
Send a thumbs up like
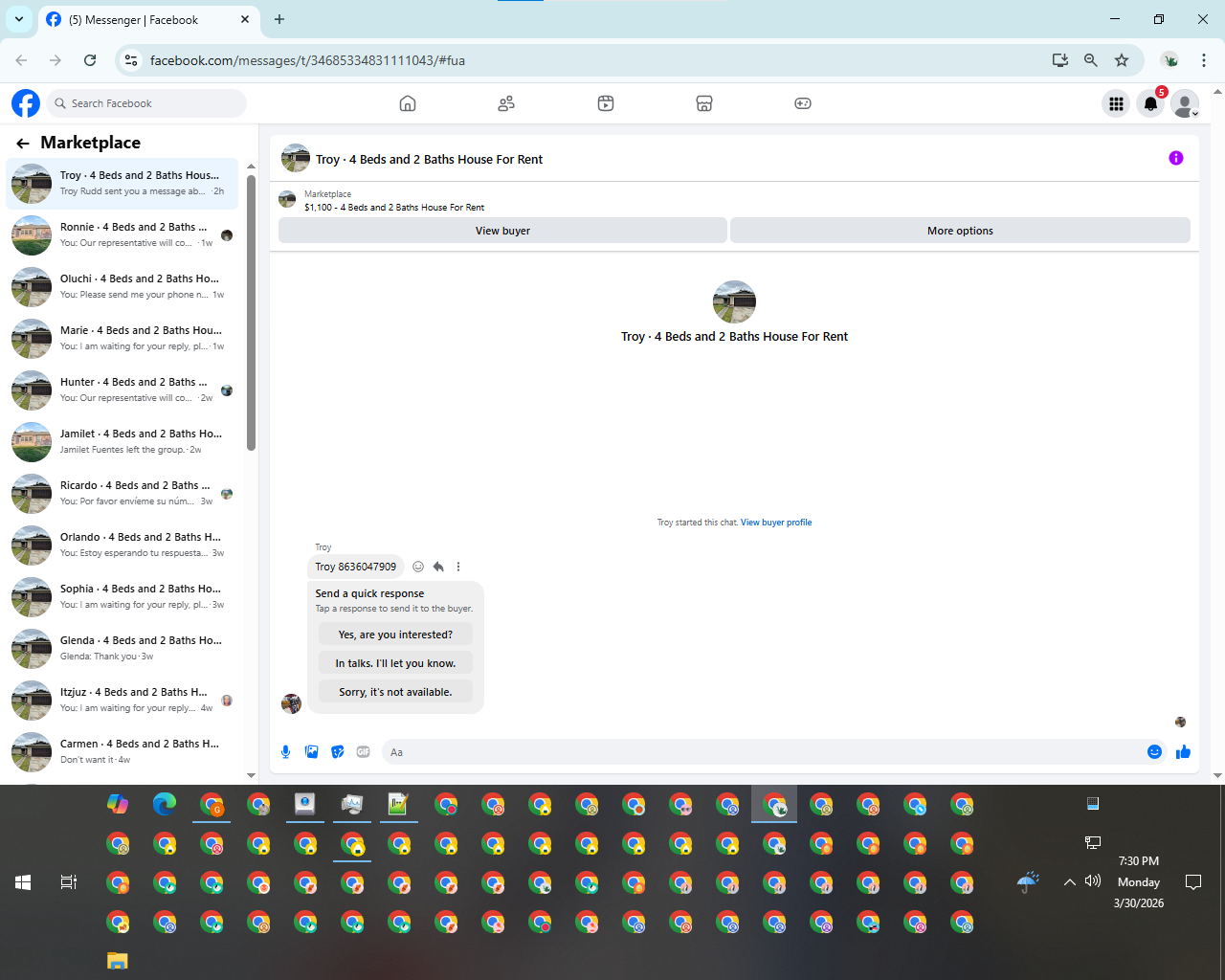pos(1184,752)
